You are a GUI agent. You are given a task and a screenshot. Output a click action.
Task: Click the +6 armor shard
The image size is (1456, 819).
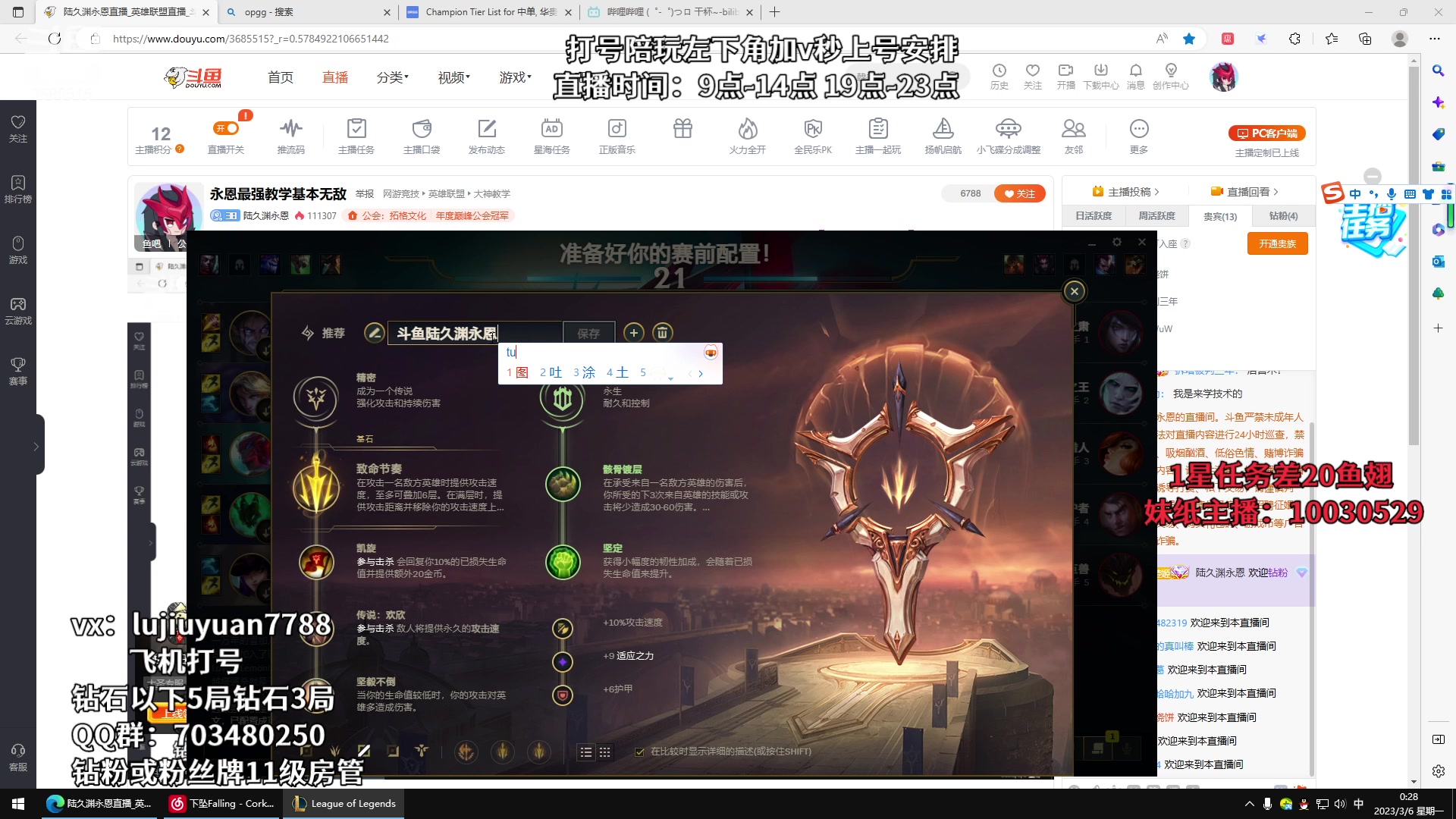pyautogui.click(x=563, y=695)
